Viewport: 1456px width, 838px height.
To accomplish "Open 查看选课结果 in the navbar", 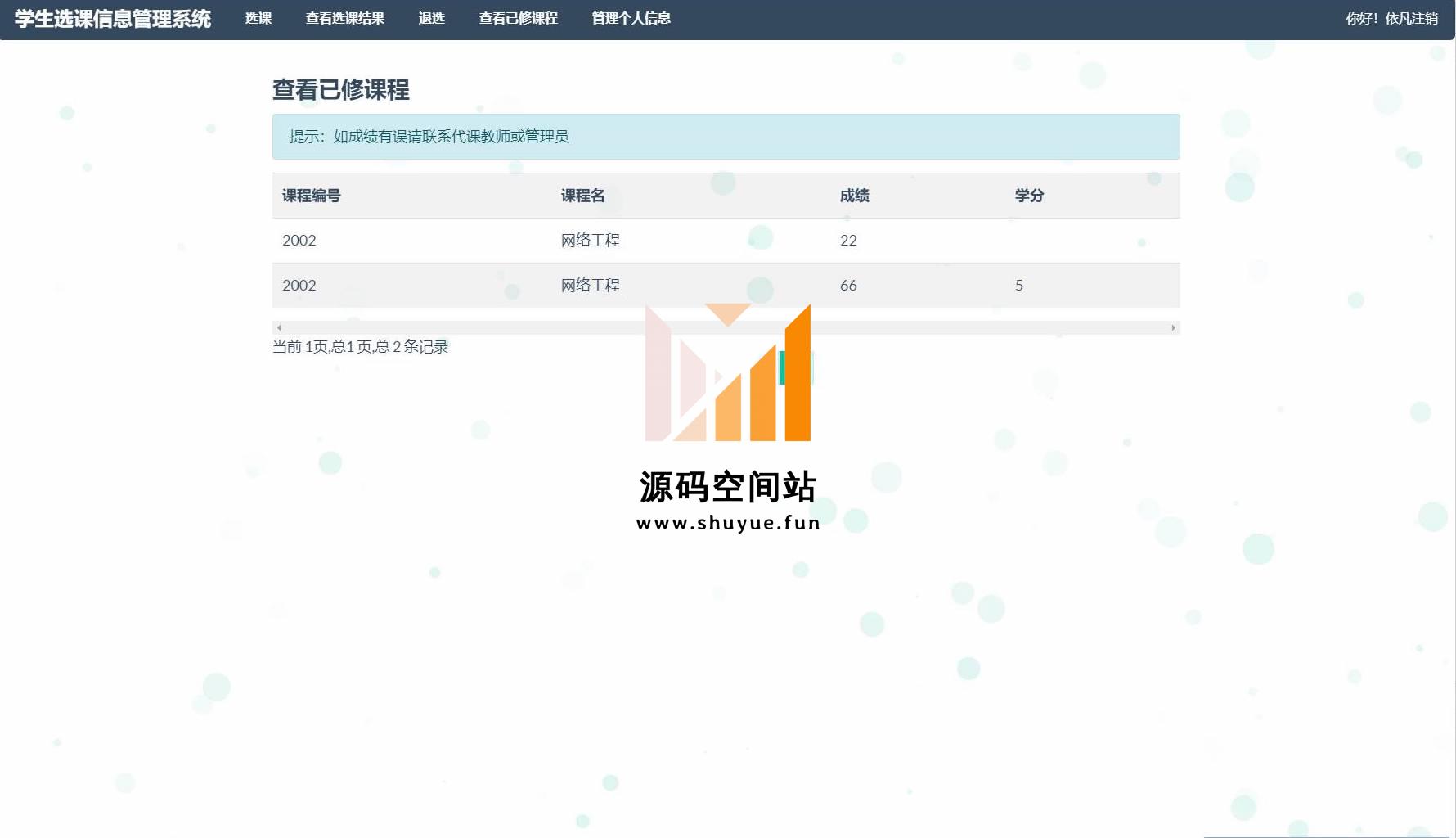I will [x=345, y=18].
